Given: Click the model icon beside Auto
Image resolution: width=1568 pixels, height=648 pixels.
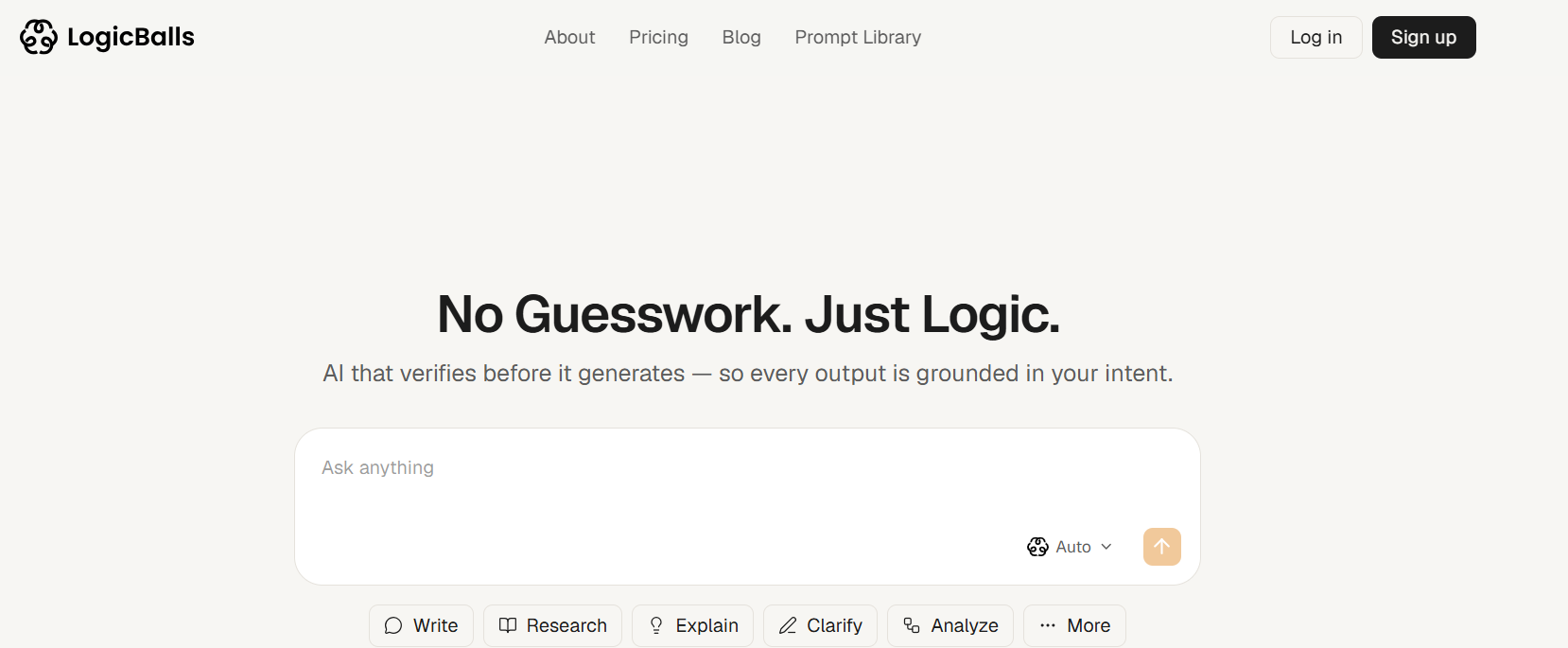Looking at the screenshot, I should [x=1037, y=547].
